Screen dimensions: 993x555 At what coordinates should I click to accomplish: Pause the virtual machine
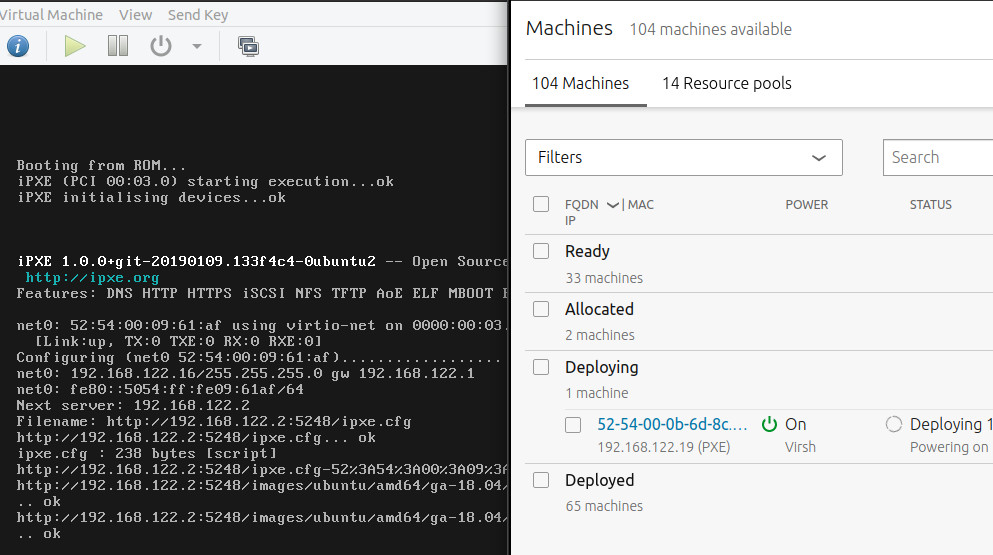click(x=118, y=46)
